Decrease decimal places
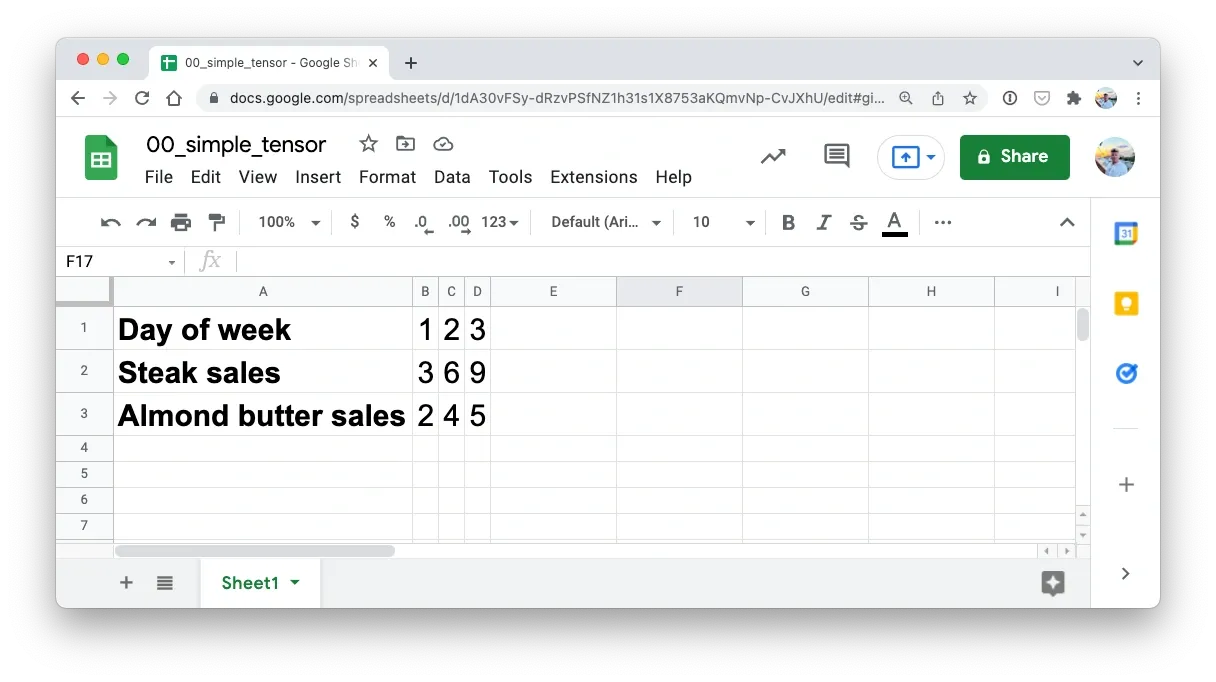The height and width of the screenshot is (682, 1216). (424, 223)
